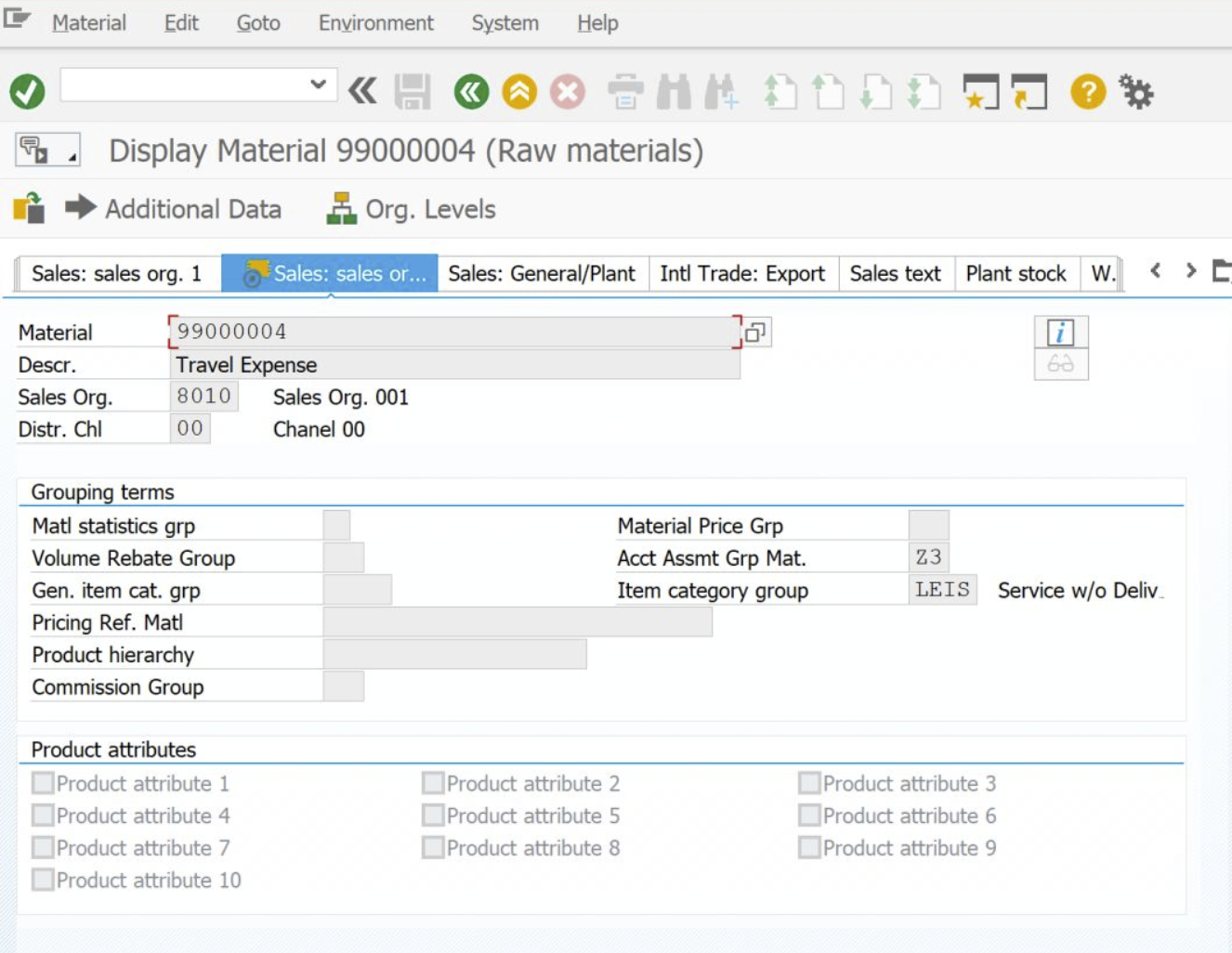
Task: Toggle Product attribute 1 checkbox
Action: (x=43, y=783)
